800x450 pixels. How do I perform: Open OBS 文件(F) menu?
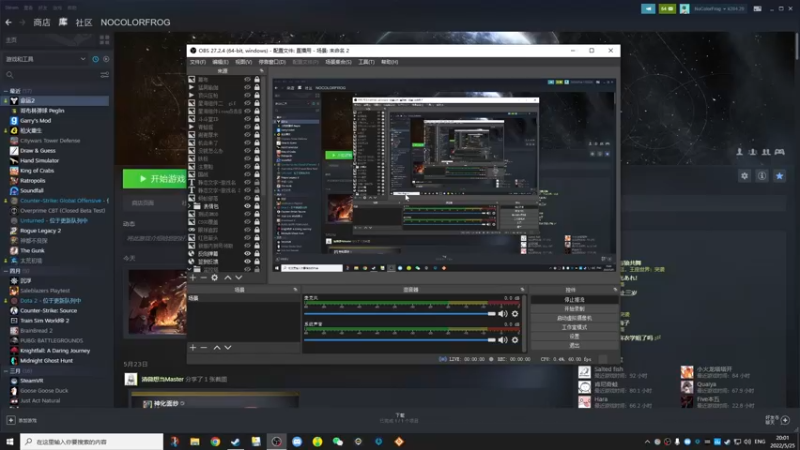(197, 62)
